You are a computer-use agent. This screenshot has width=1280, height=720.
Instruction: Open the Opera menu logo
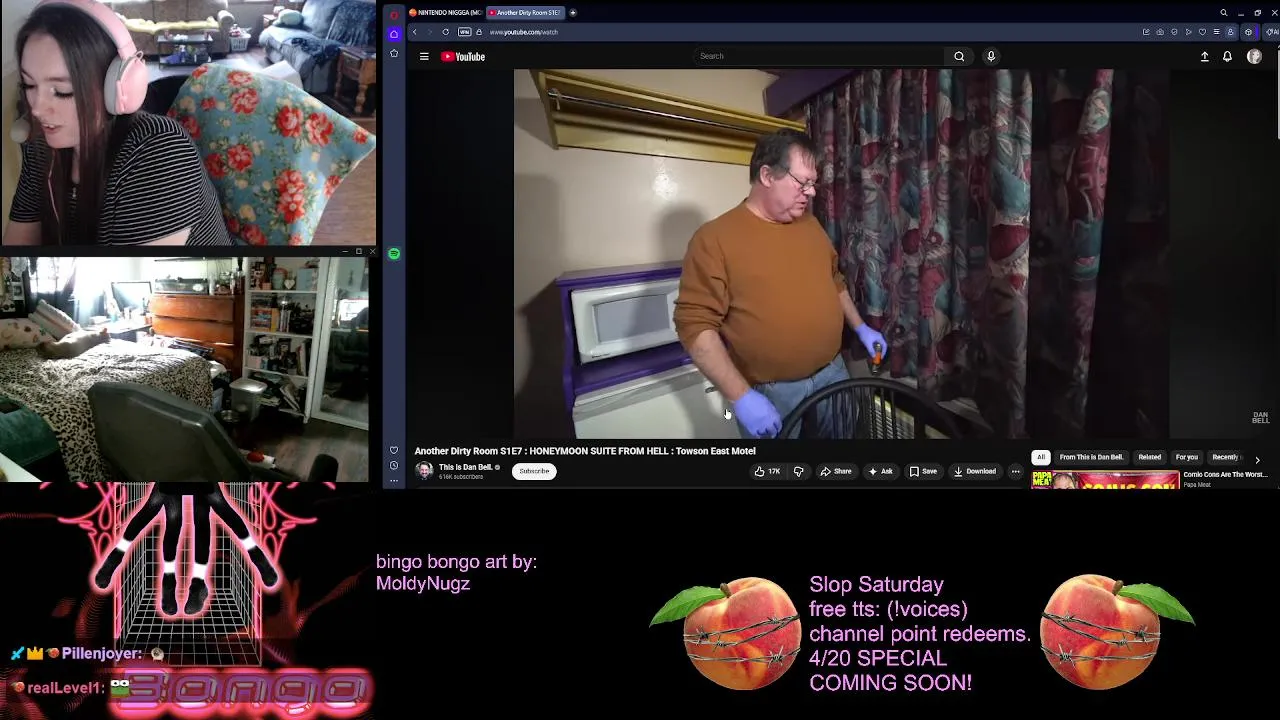[394, 15]
